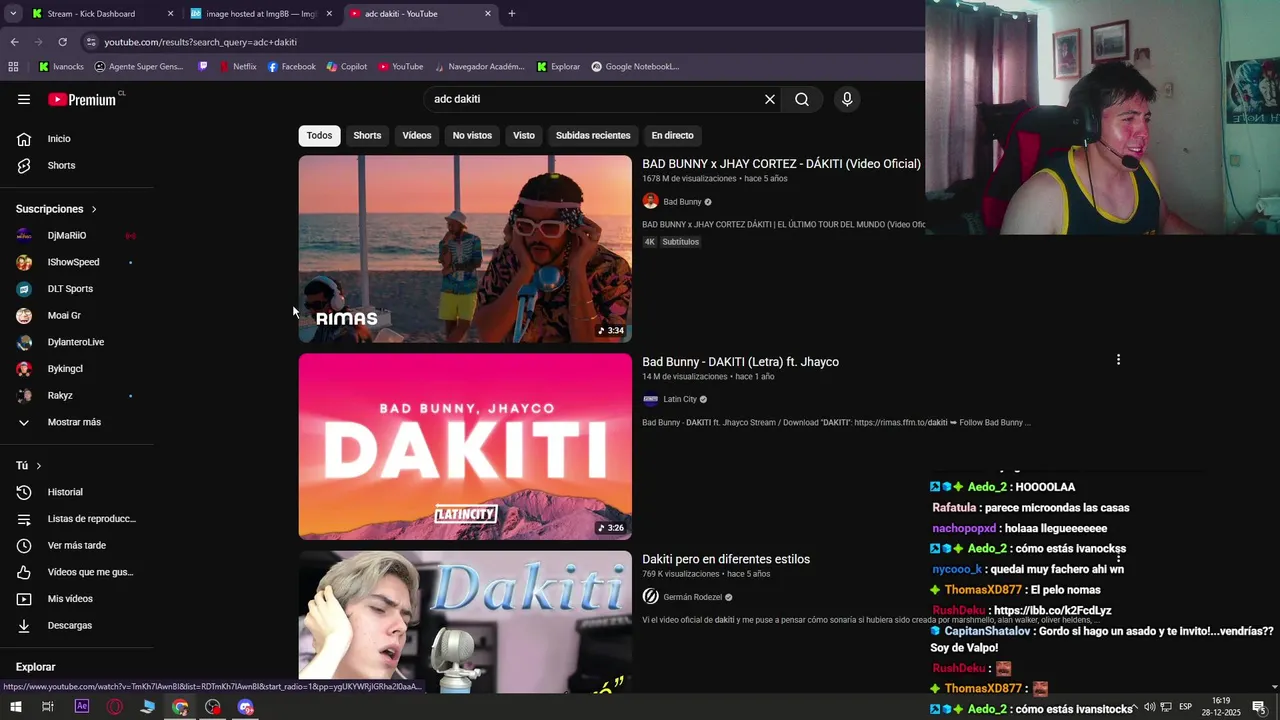Play the Bad Bunny DÁKITI official video thumbnail
1280x720 pixels.
[x=465, y=249]
